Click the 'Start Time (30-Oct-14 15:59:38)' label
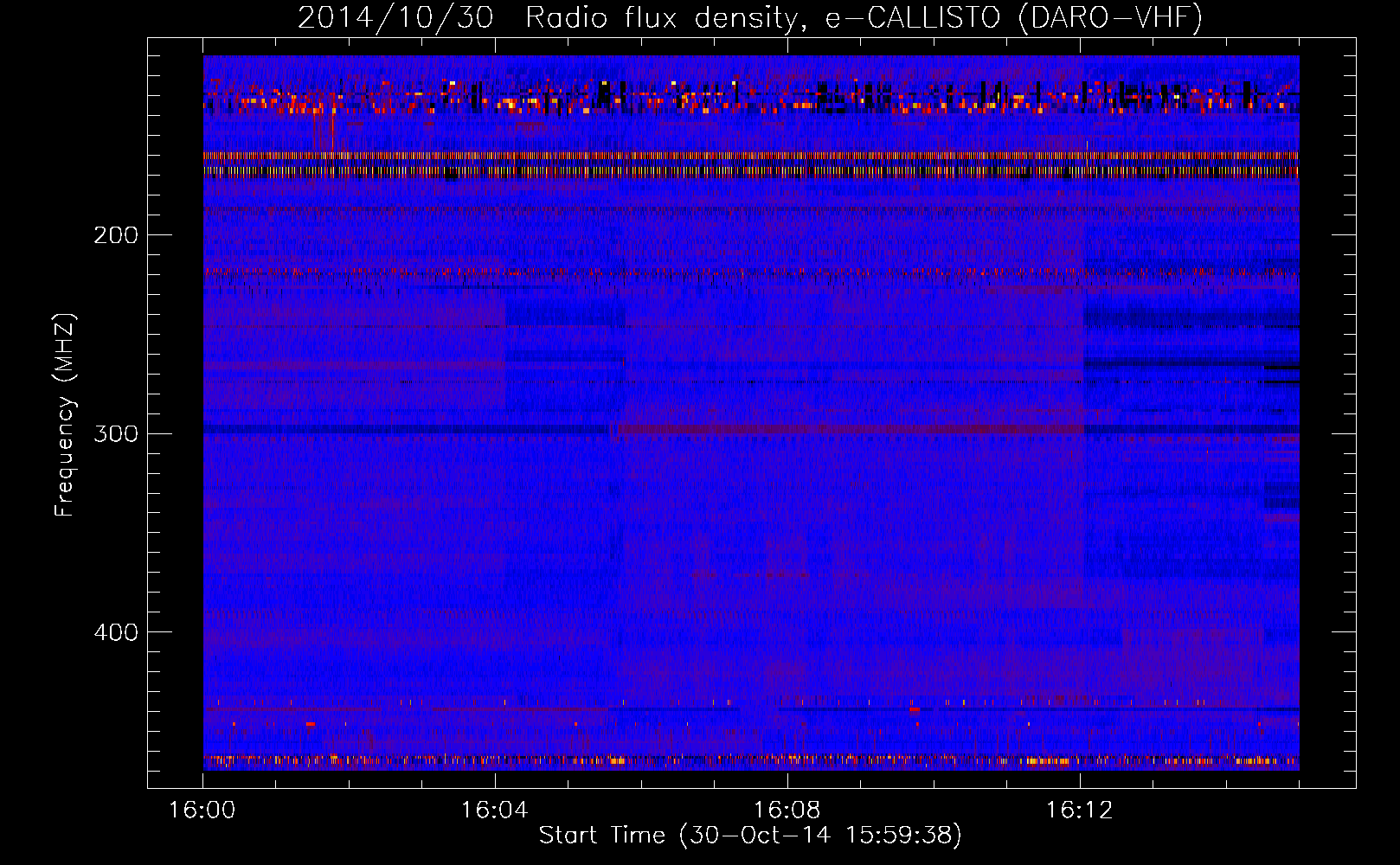Screen dimensions: 1400x865 (750, 836)
